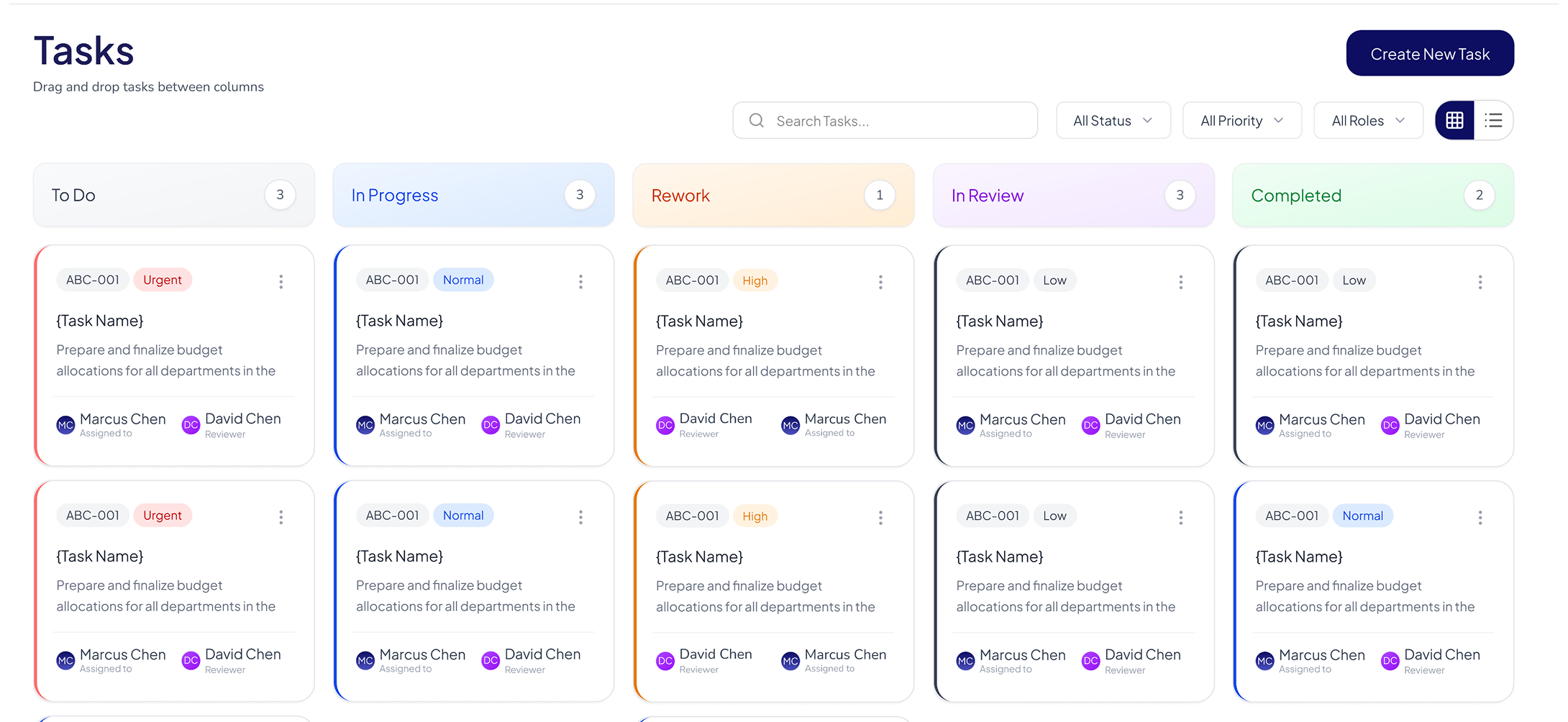Image resolution: width=1568 pixels, height=722 pixels.
Task: Click Marcus Chen's avatar on the To Do card
Action: click(x=65, y=425)
